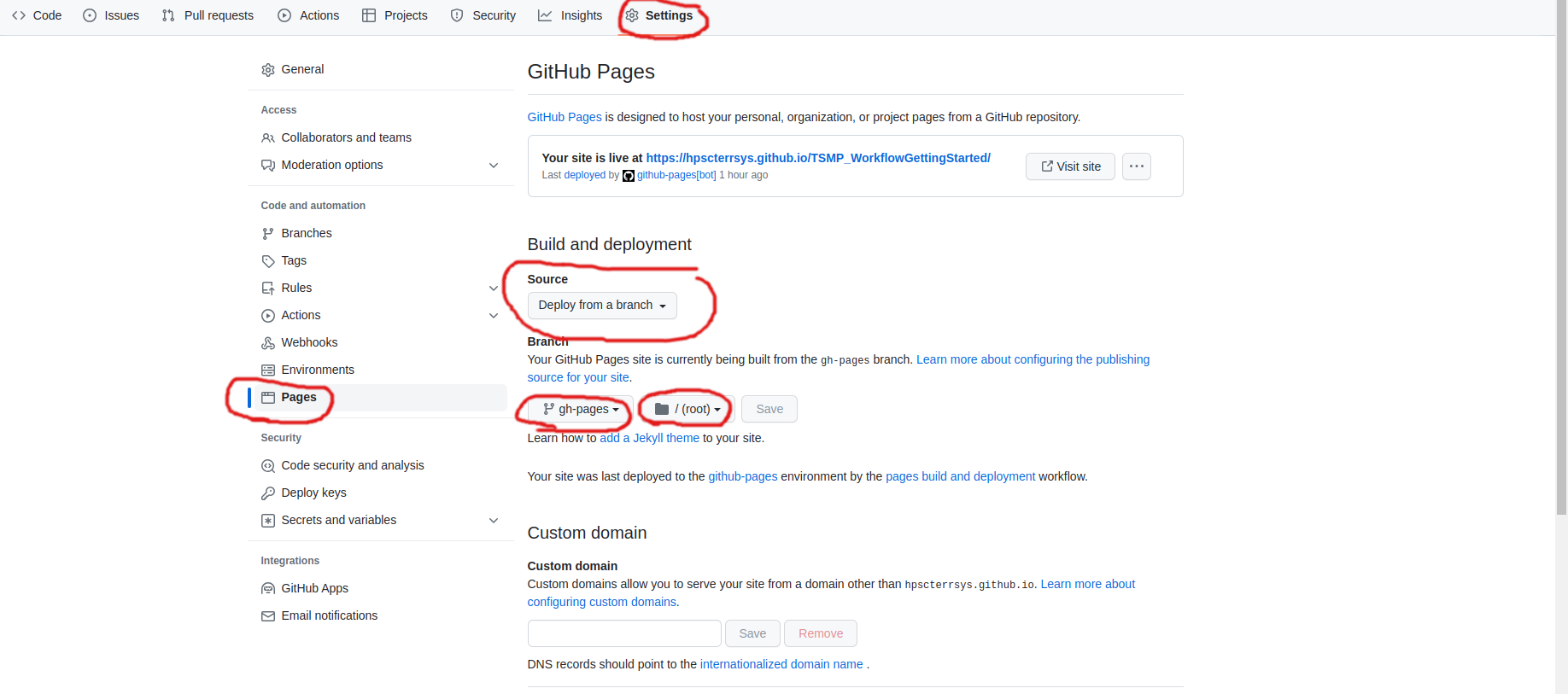Open the gh-pages branch selector
Viewport: 1568px width, 694px height.
pyautogui.click(x=581, y=410)
